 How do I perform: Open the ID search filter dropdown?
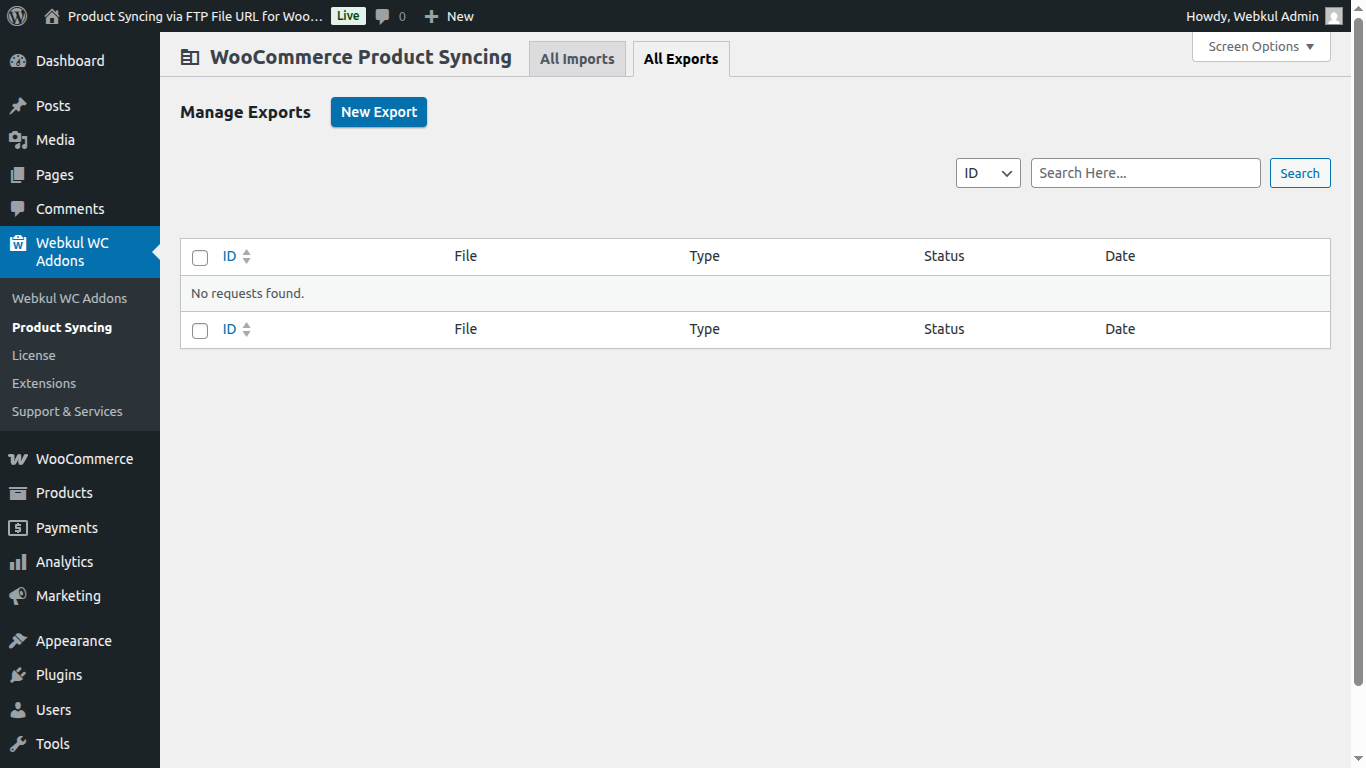tap(987, 172)
